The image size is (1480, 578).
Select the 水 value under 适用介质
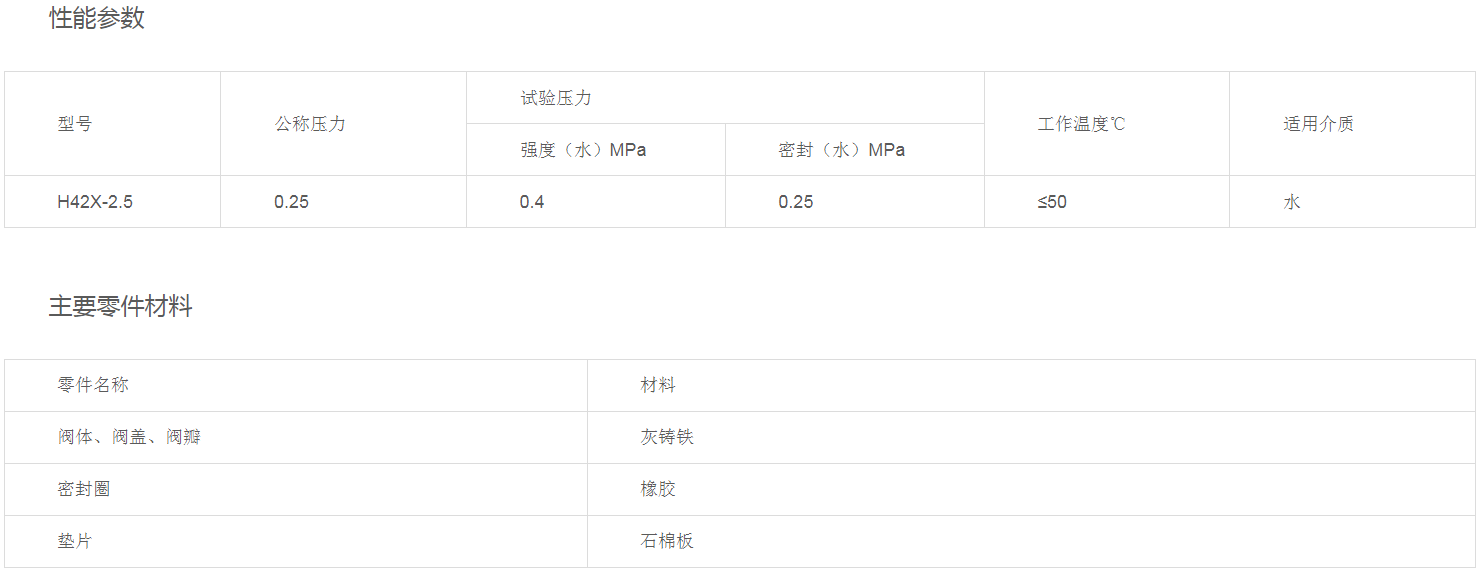1292,202
